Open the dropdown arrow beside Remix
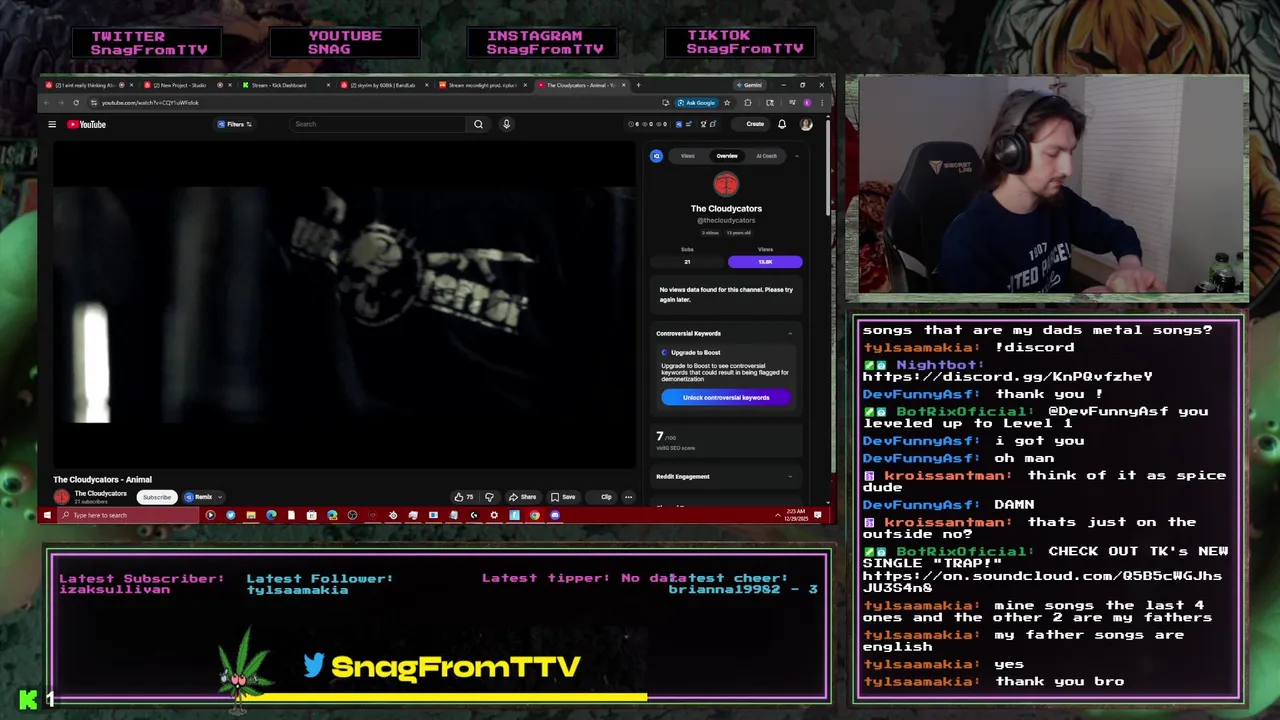Image resolution: width=1280 pixels, height=720 pixels. tap(220, 497)
